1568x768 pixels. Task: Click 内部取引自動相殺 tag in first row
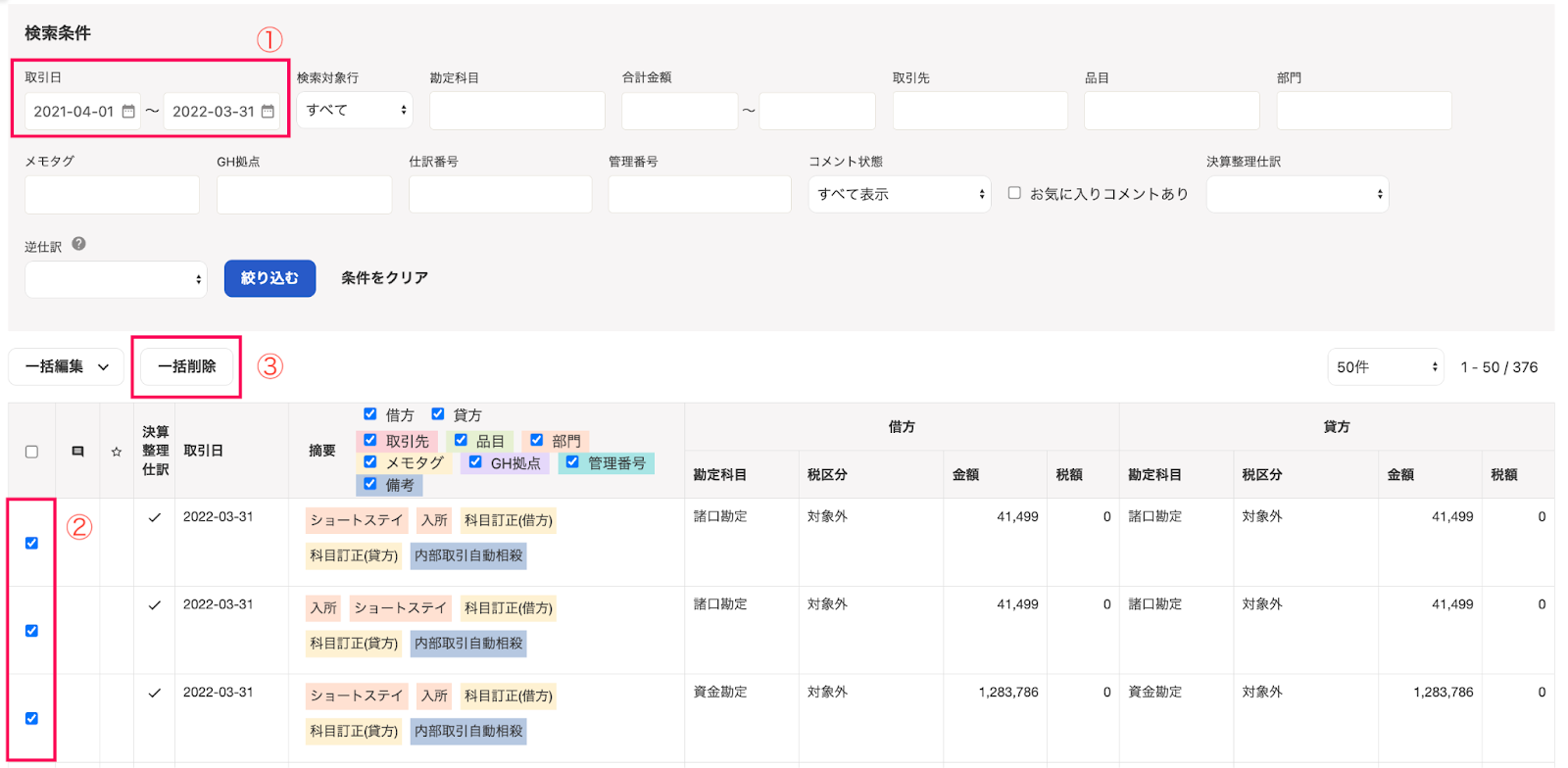point(468,555)
